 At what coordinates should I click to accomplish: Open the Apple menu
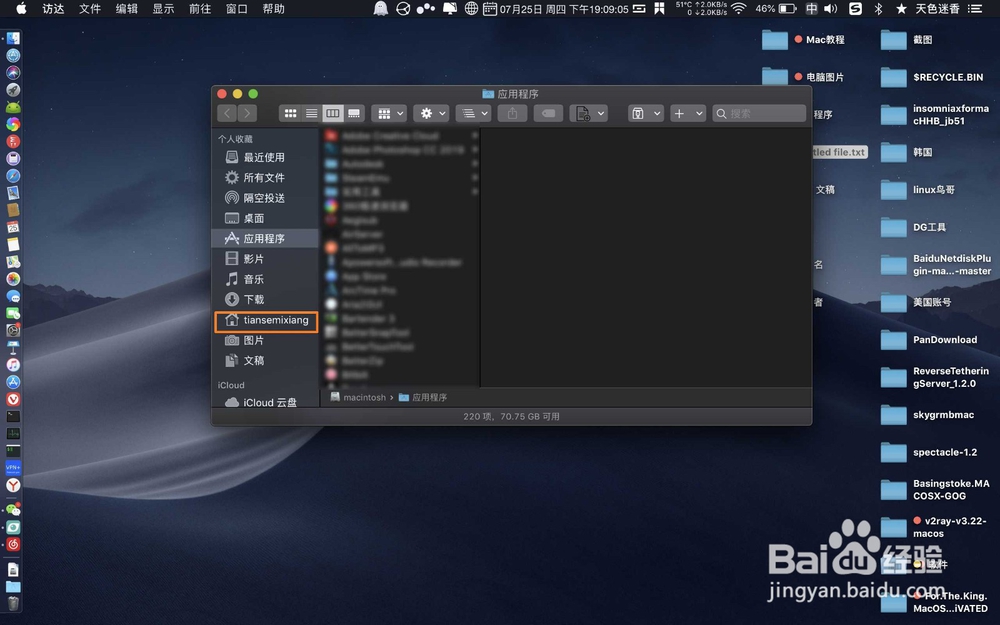click(x=20, y=8)
